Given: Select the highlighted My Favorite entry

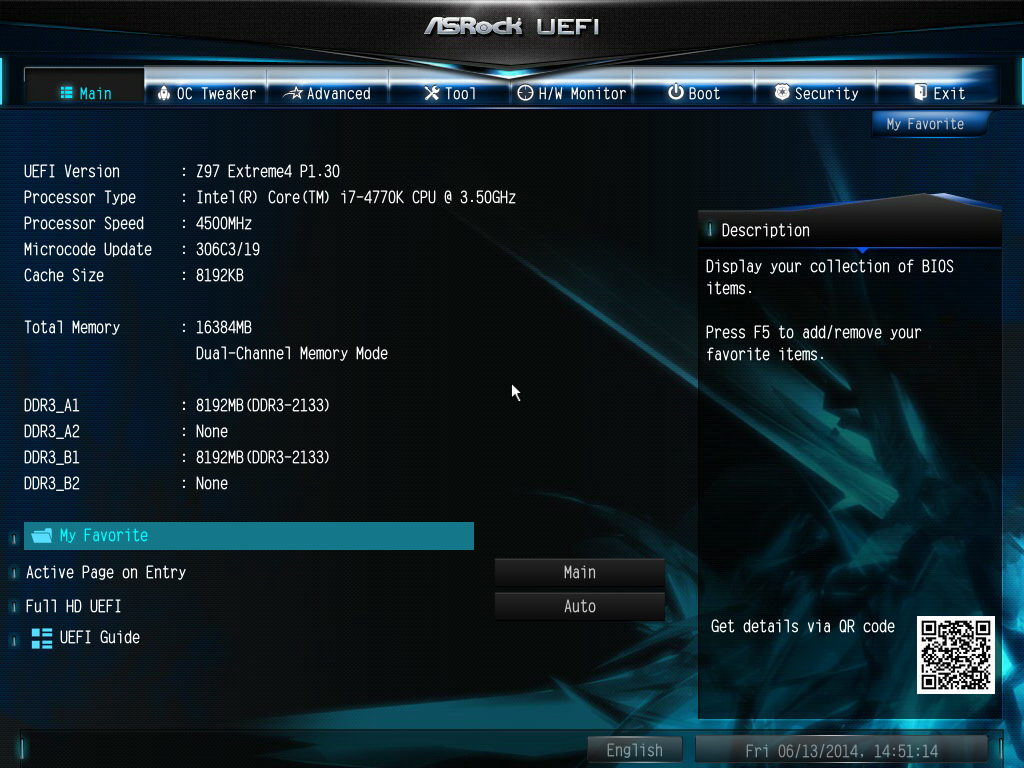Looking at the screenshot, I should coord(248,536).
